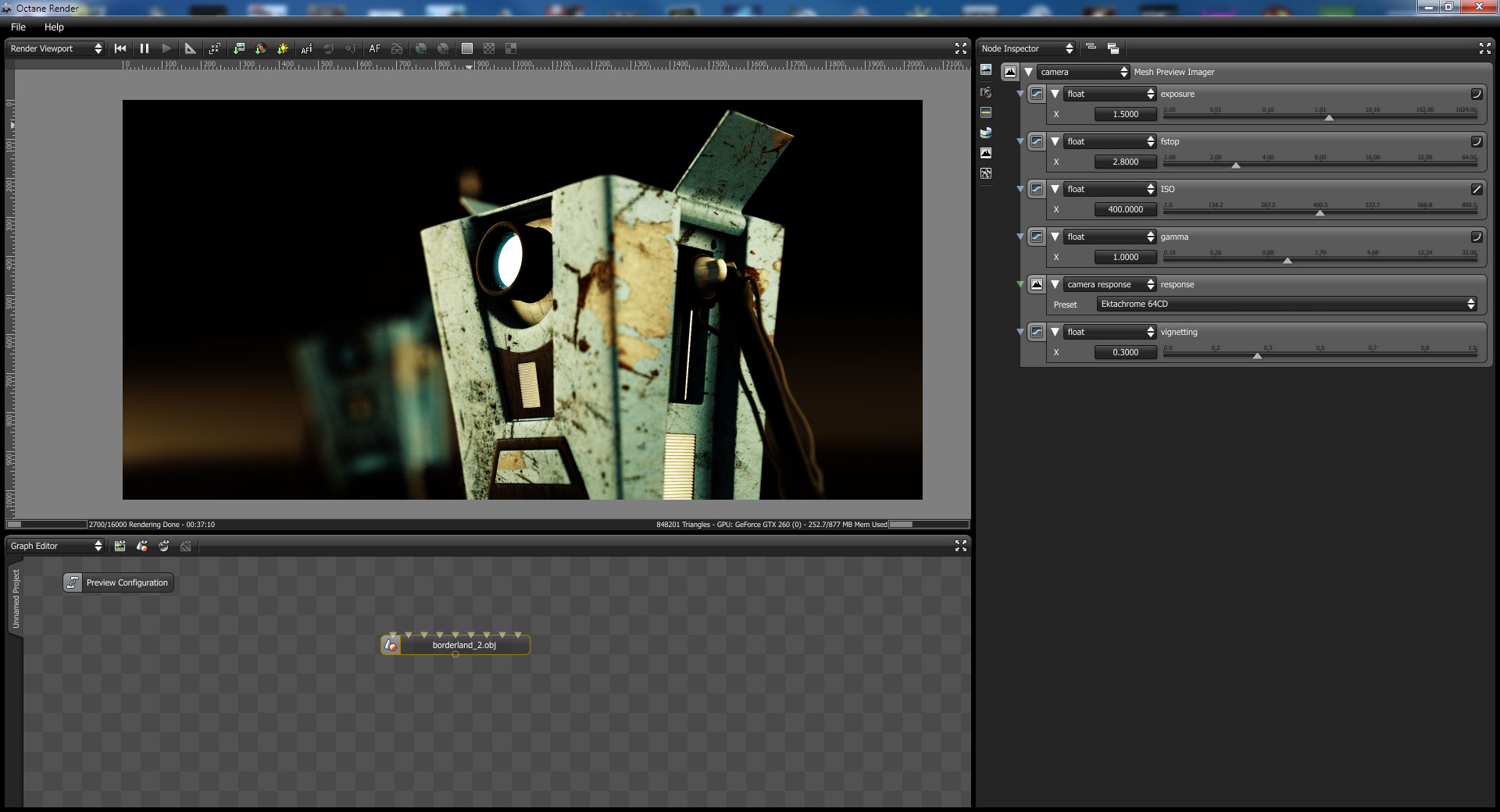Toggle the curve button on the gamma row

(x=1476, y=237)
